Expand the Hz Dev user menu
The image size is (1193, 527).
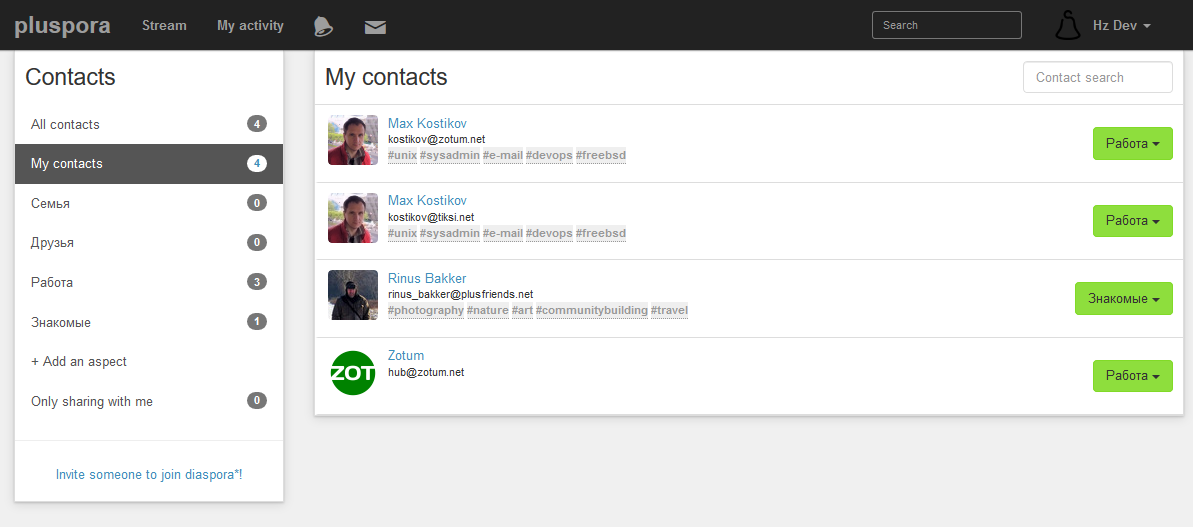click(1121, 25)
